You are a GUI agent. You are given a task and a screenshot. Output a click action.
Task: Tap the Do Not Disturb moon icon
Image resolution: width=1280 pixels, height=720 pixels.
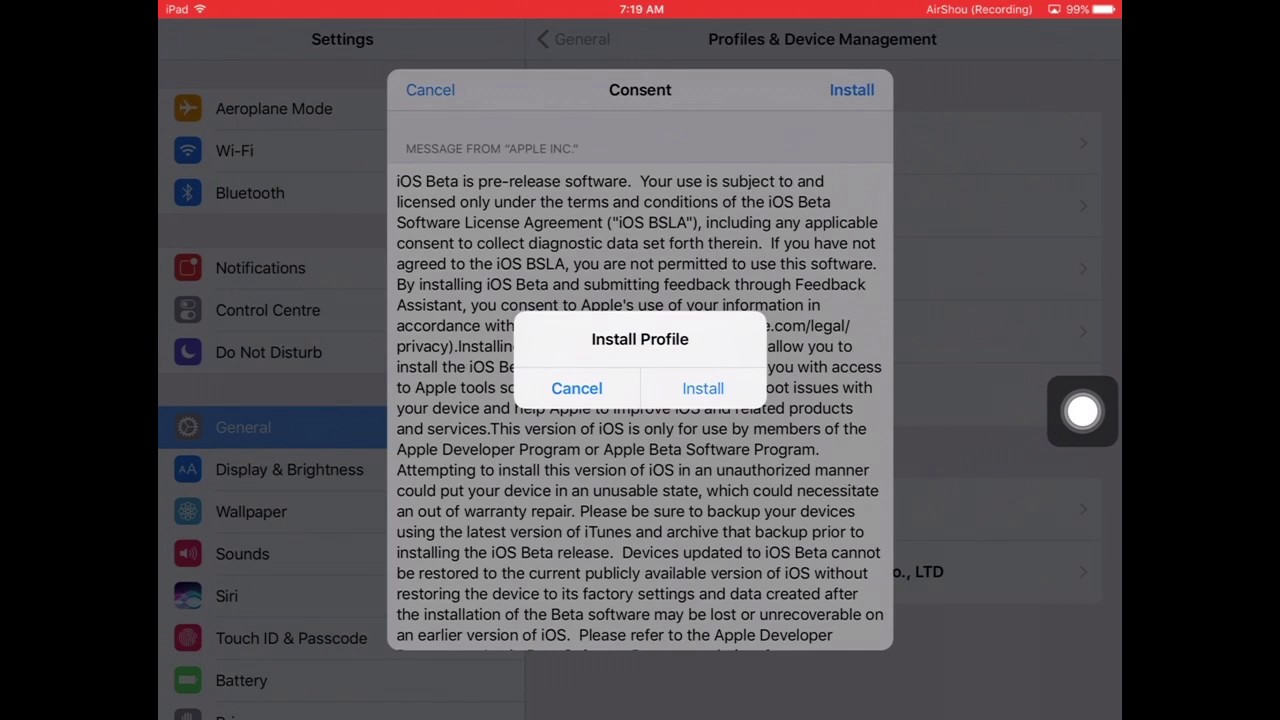pos(188,351)
